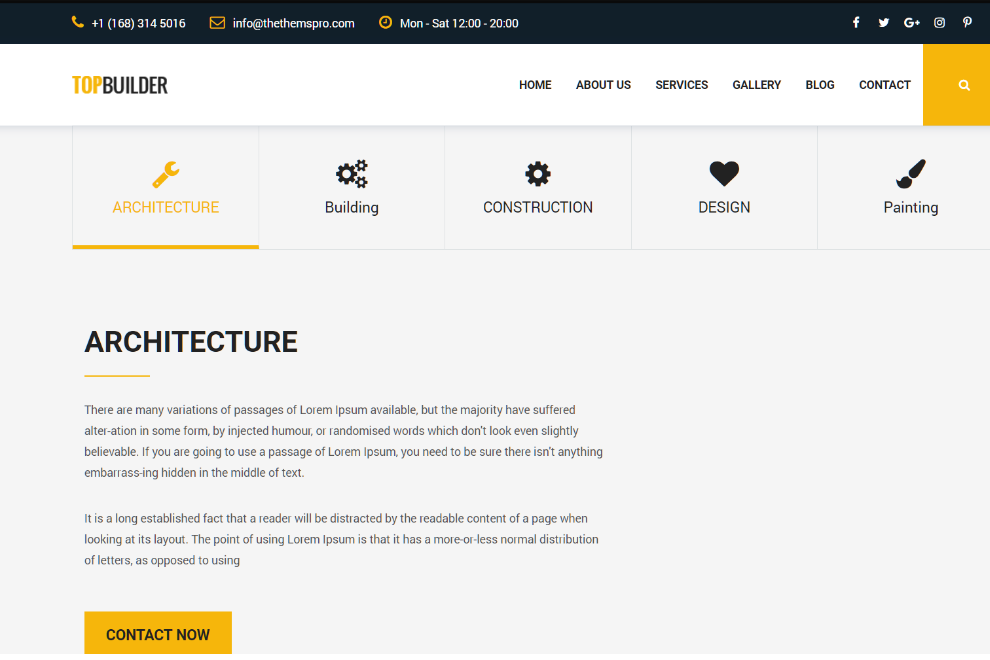The width and height of the screenshot is (990, 660).
Task: Click the heart icon above Design
Action: (724, 174)
